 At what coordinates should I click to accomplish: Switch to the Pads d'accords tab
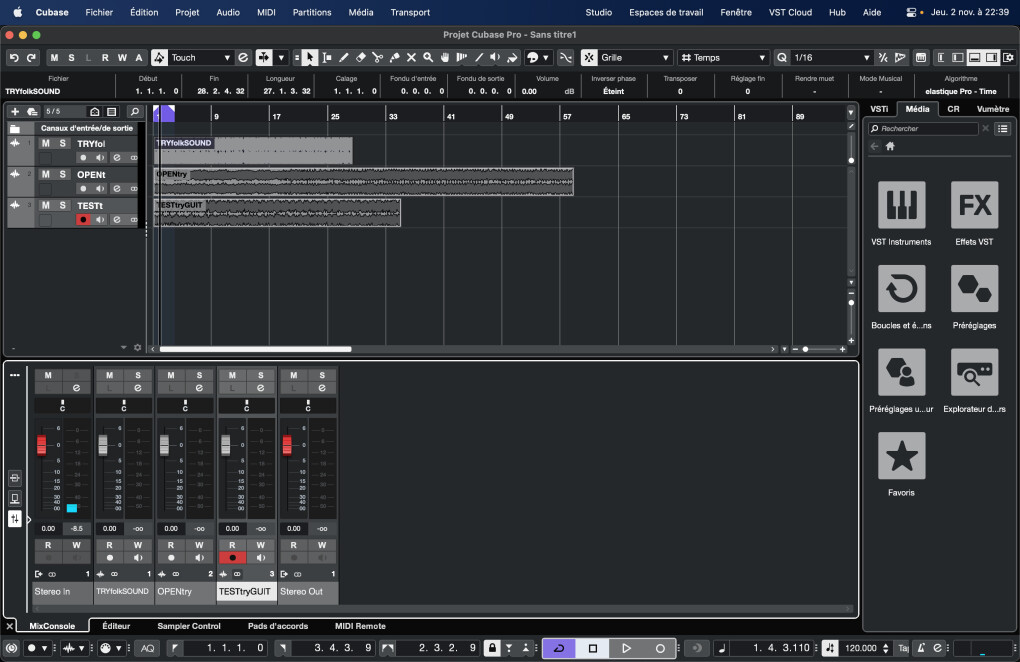click(x=278, y=626)
